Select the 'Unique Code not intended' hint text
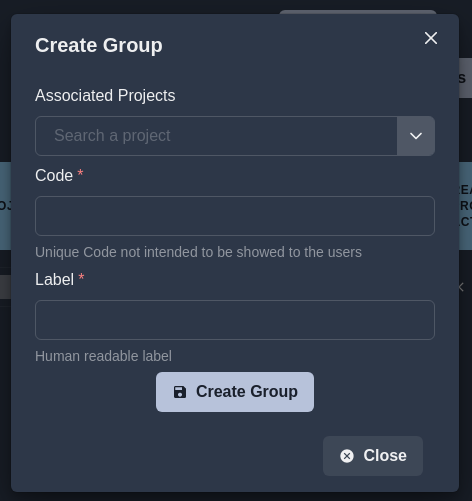The width and height of the screenshot is (472, 501). 198,252
